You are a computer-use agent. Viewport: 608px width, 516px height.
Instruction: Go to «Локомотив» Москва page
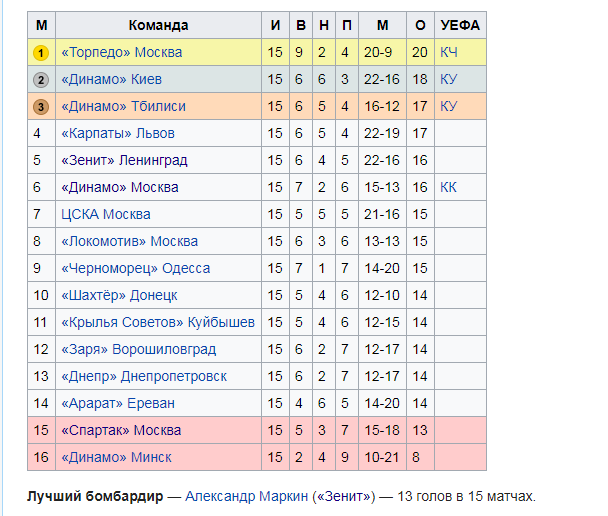[129, 241]
